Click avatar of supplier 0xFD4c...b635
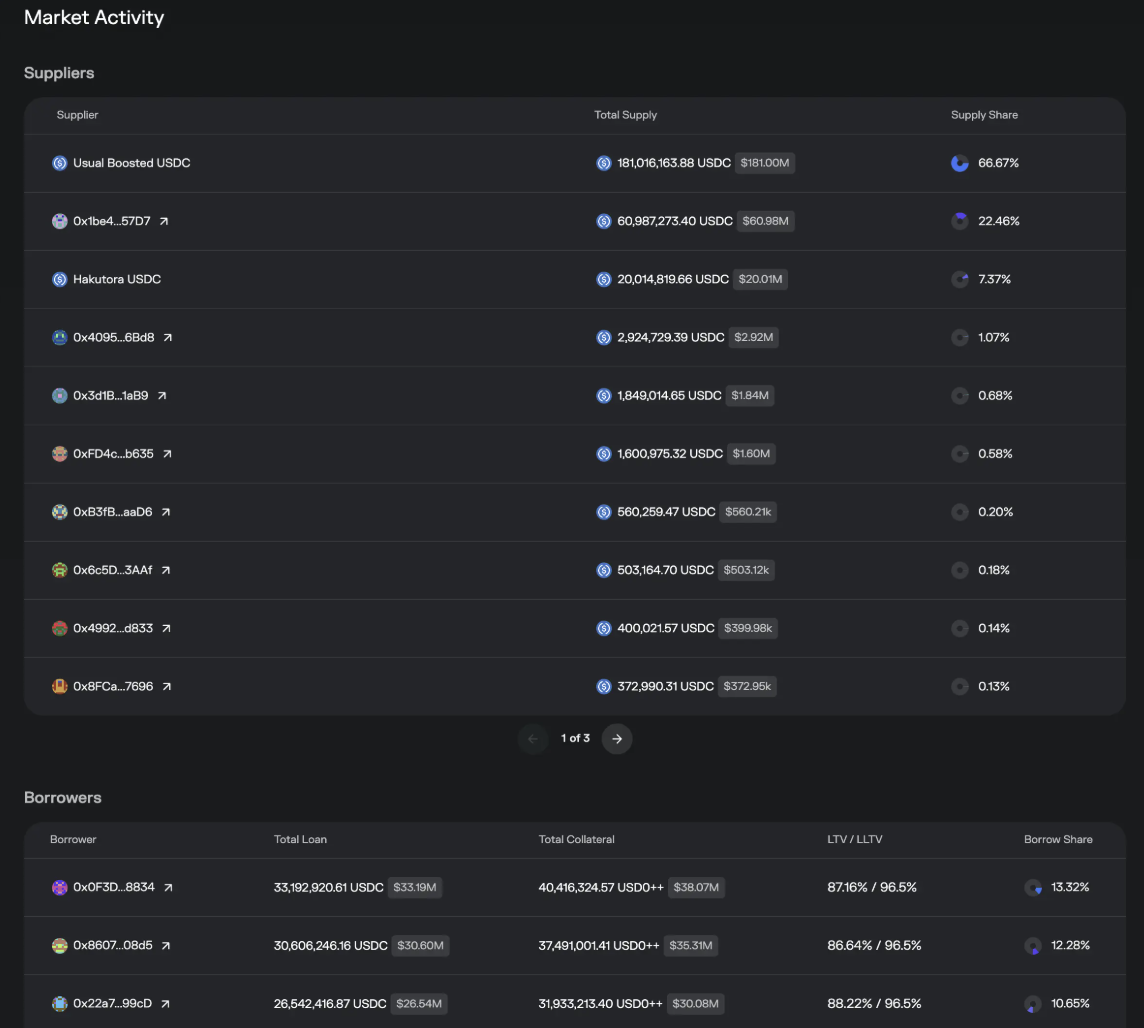 [x=60, y=454]
